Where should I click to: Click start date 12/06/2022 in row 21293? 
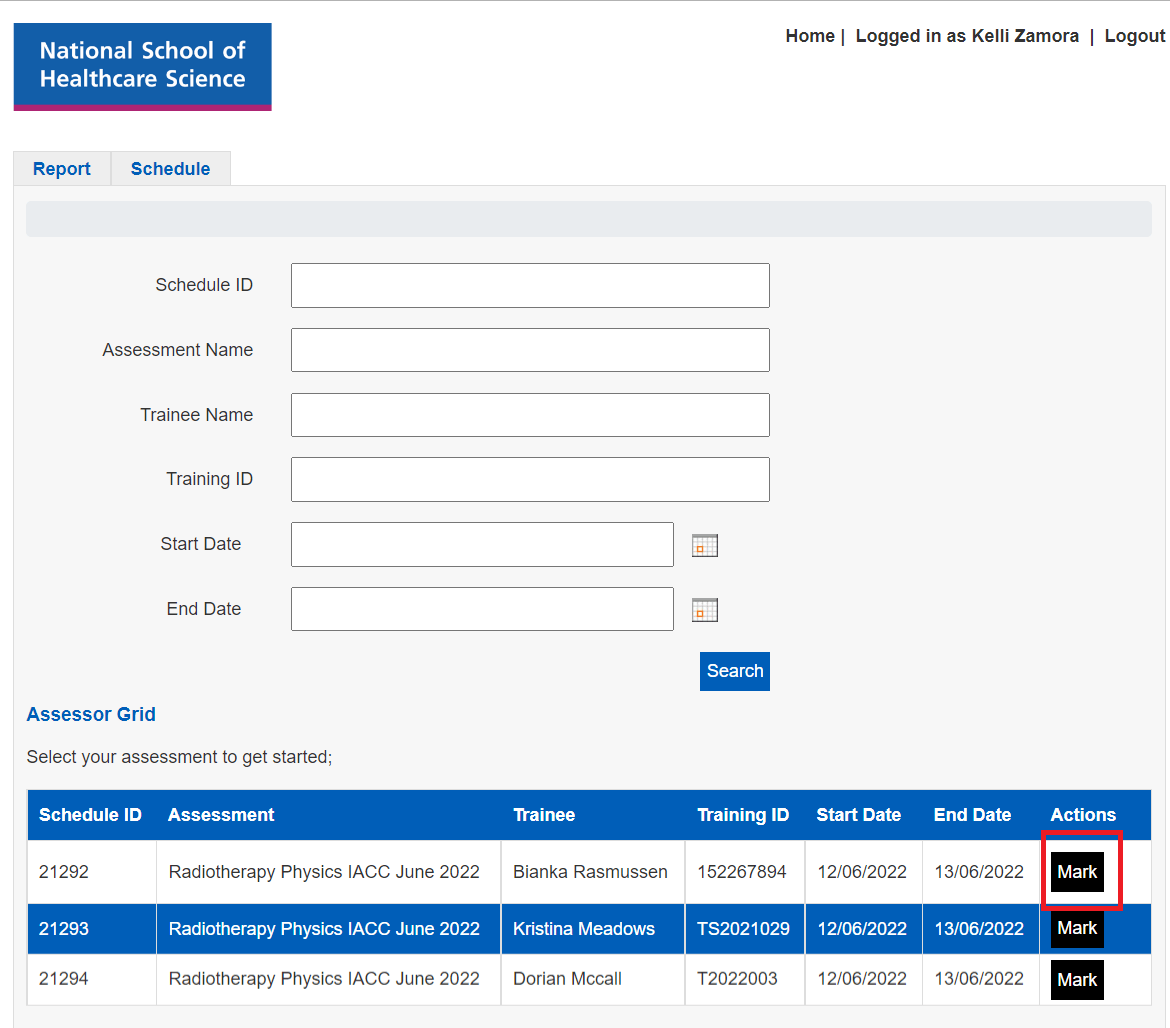tap(862, 929)
